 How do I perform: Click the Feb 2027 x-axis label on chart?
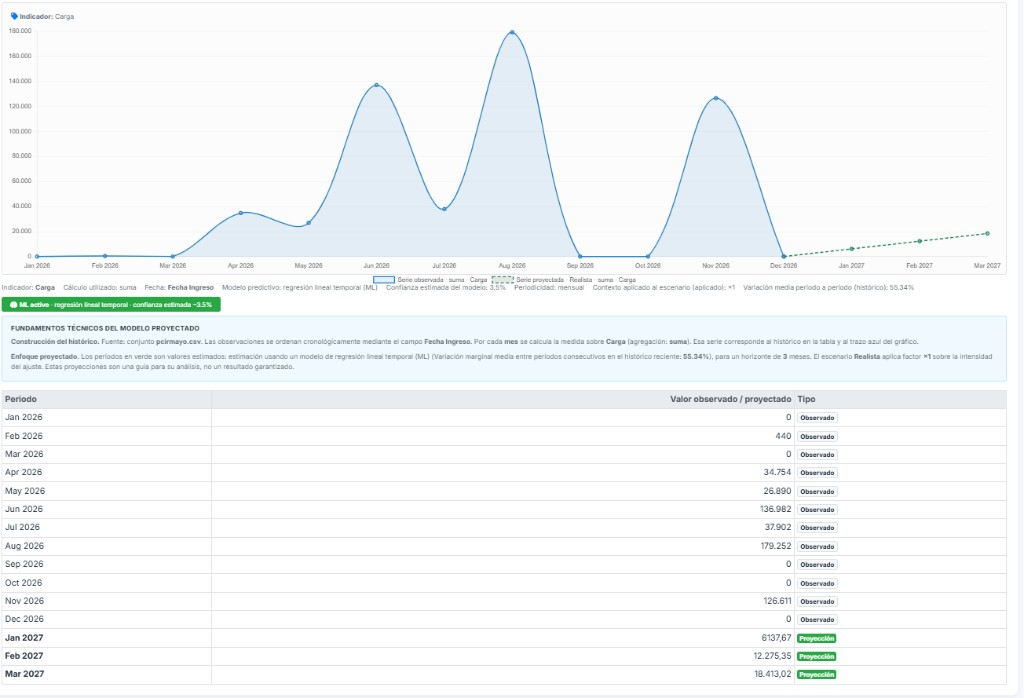920,266
